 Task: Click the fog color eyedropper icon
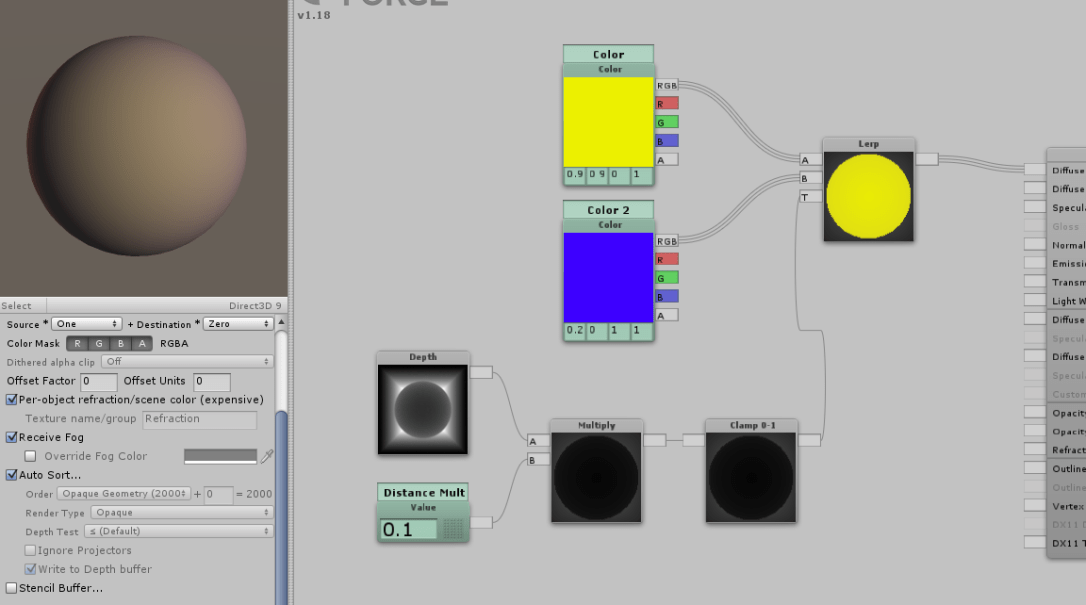point(267,456)
